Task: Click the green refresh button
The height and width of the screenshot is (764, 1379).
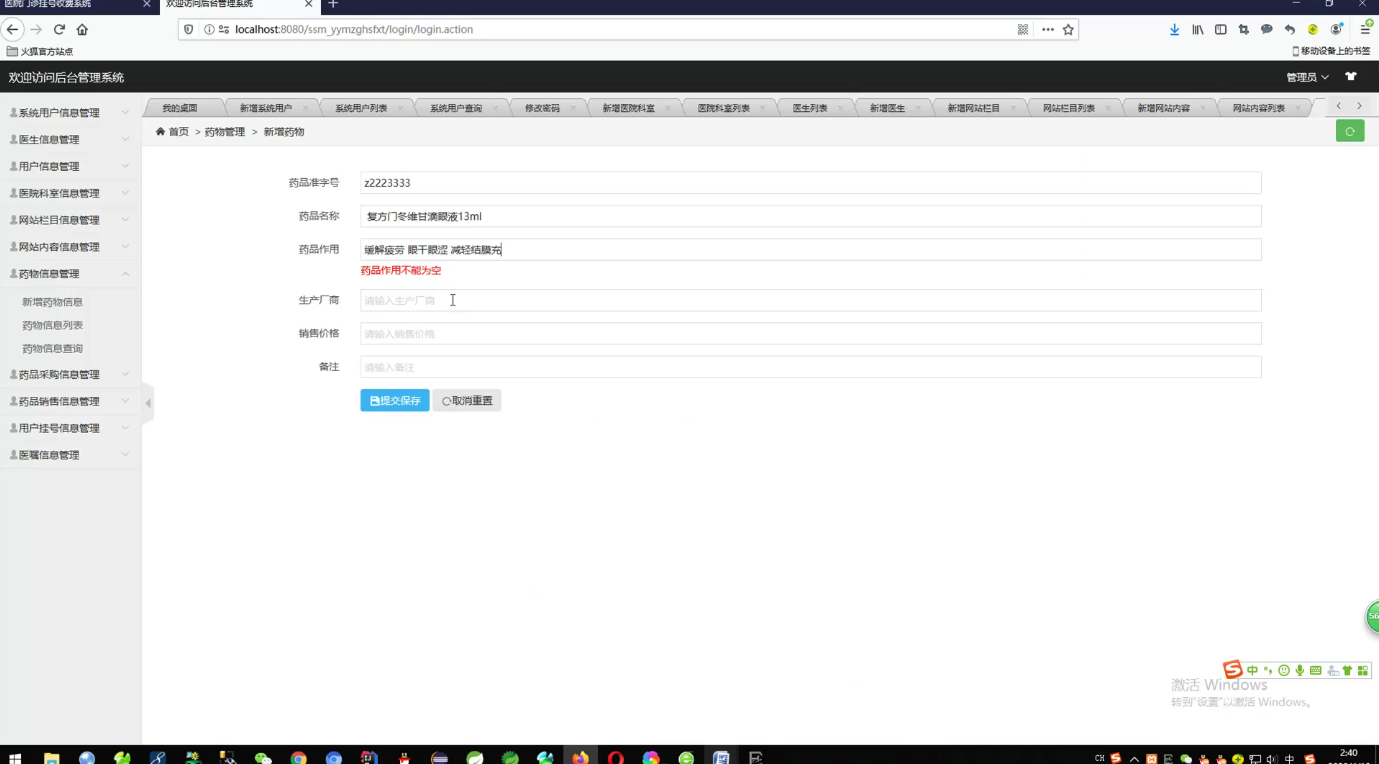Action: pos(1350,131)
